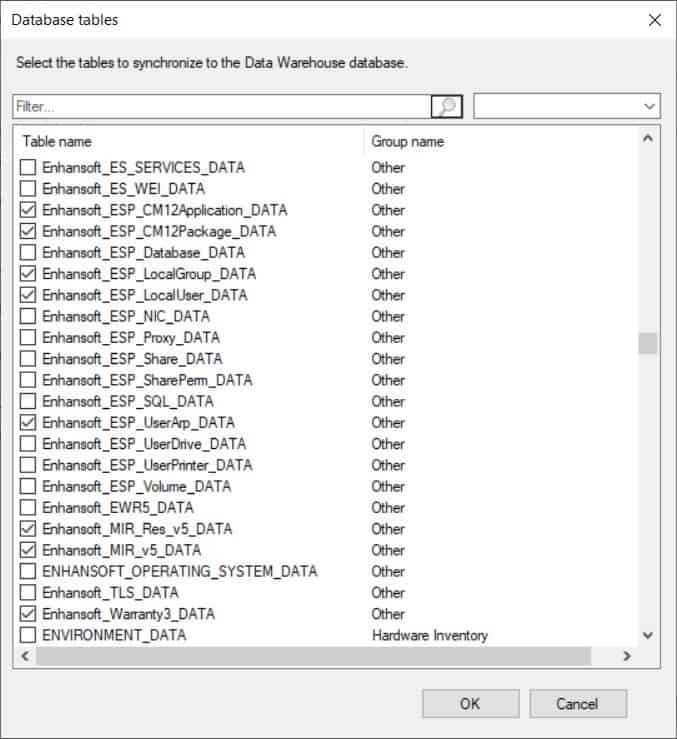677x739 pixels.
Task: Click the horizontal scrollbar track
Action: click(400, 656)
